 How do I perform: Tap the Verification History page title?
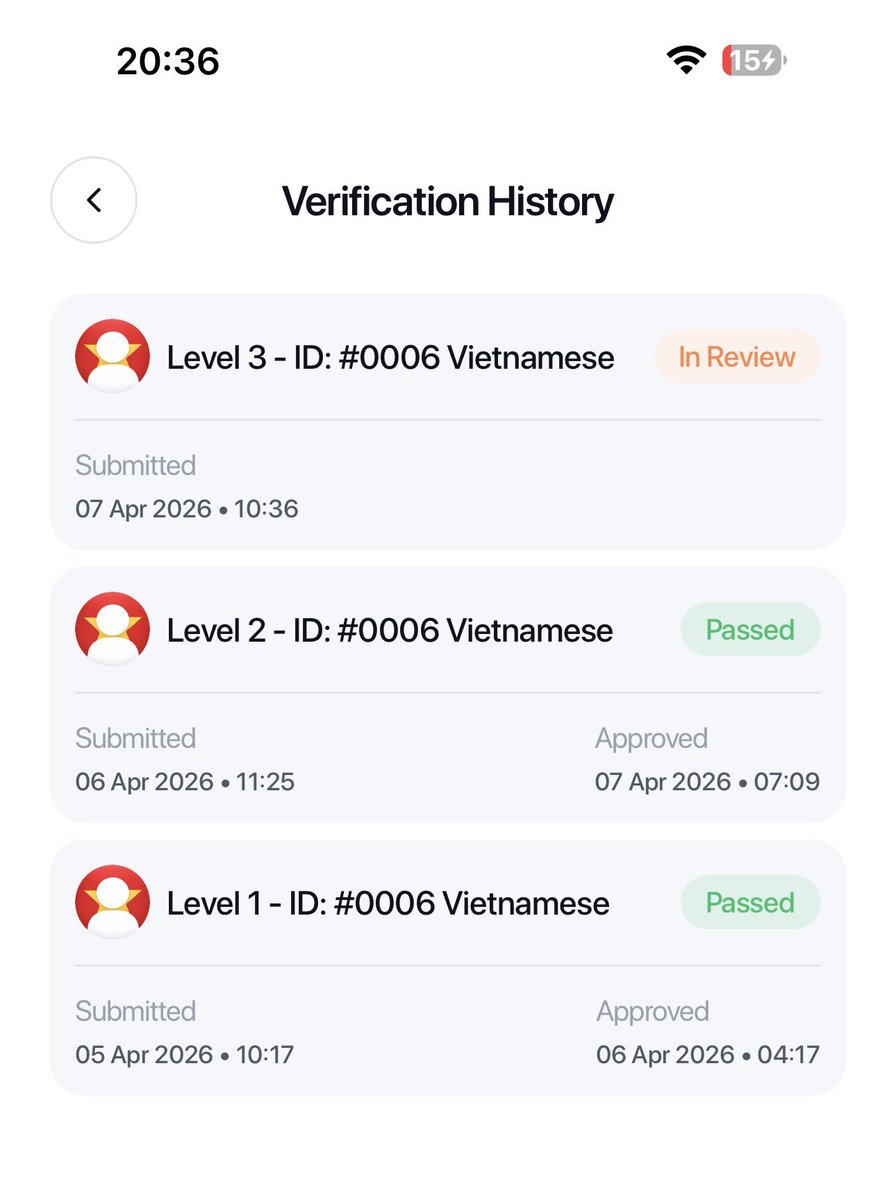click(448, 201)
